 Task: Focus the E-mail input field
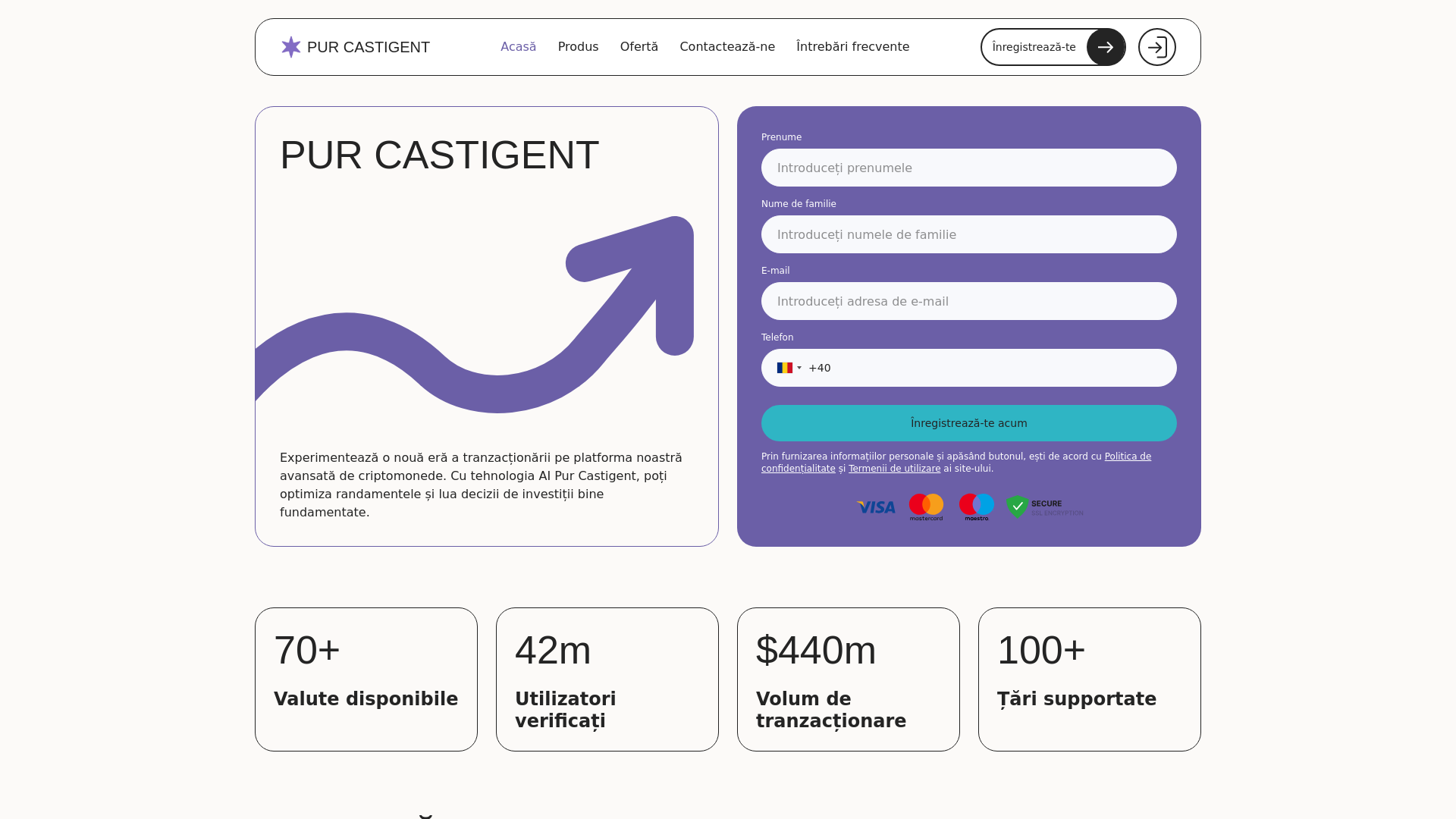pos(969,301)
